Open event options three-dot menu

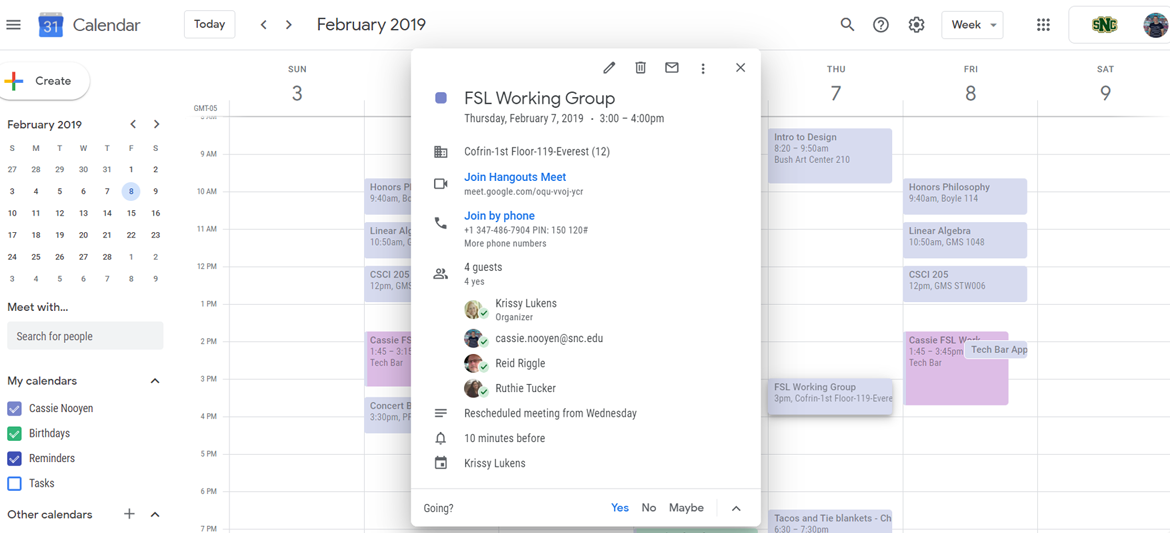[x=703, y=68]
